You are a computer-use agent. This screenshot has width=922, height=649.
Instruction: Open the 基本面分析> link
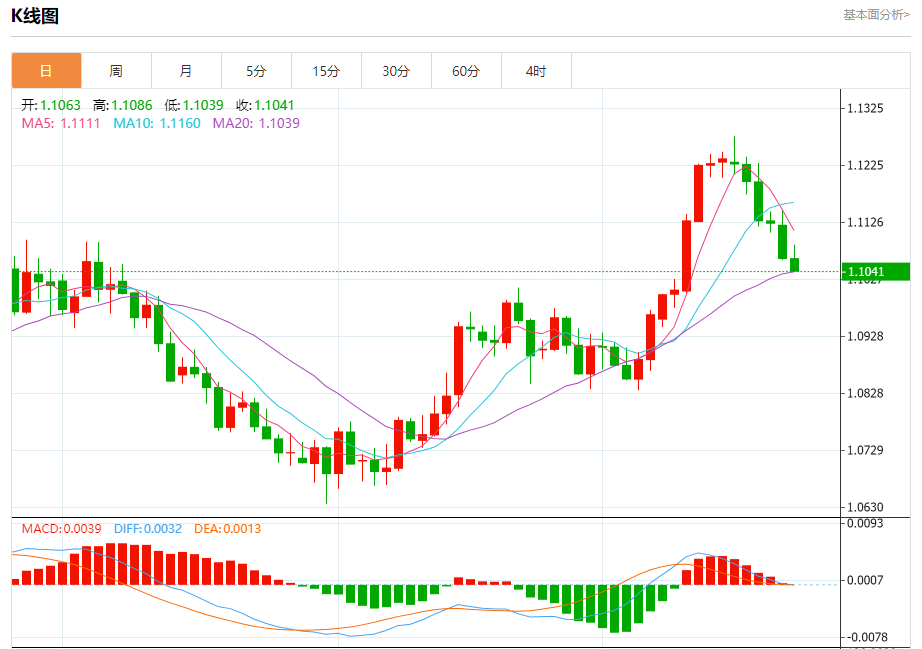(x=876, y=15)
